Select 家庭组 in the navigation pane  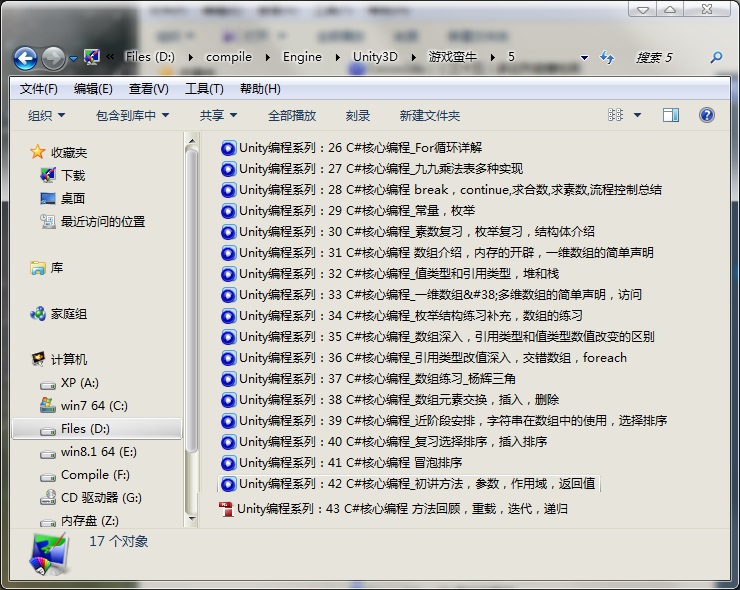point(69,314)
